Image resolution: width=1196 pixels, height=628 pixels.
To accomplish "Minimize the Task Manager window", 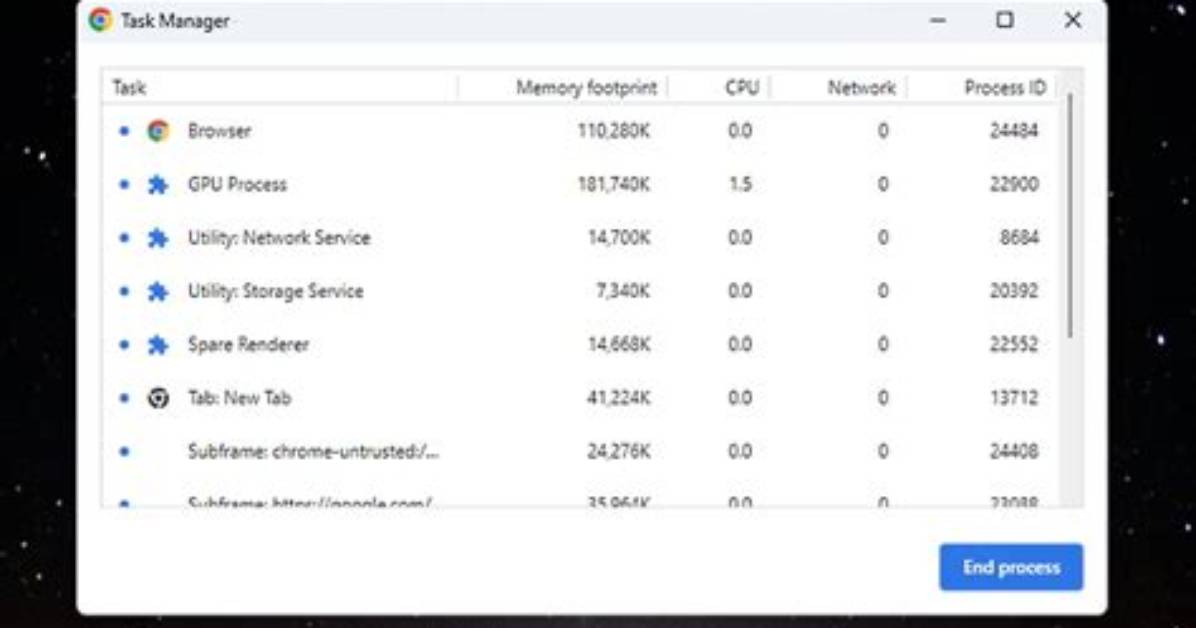I will pyautogui.click(x=937, y=21).
